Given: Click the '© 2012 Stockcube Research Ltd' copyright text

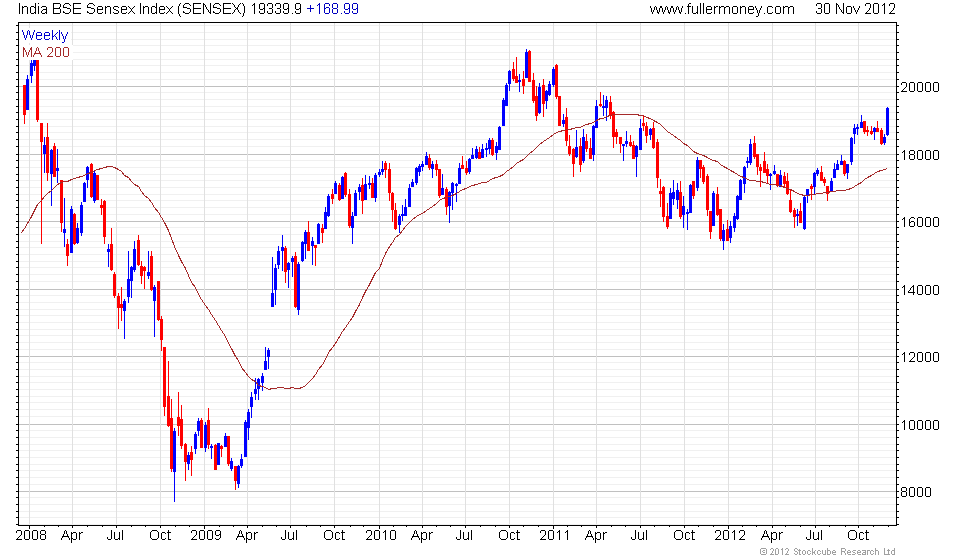Looking at the screenshot, I should [x=828, y=552].
